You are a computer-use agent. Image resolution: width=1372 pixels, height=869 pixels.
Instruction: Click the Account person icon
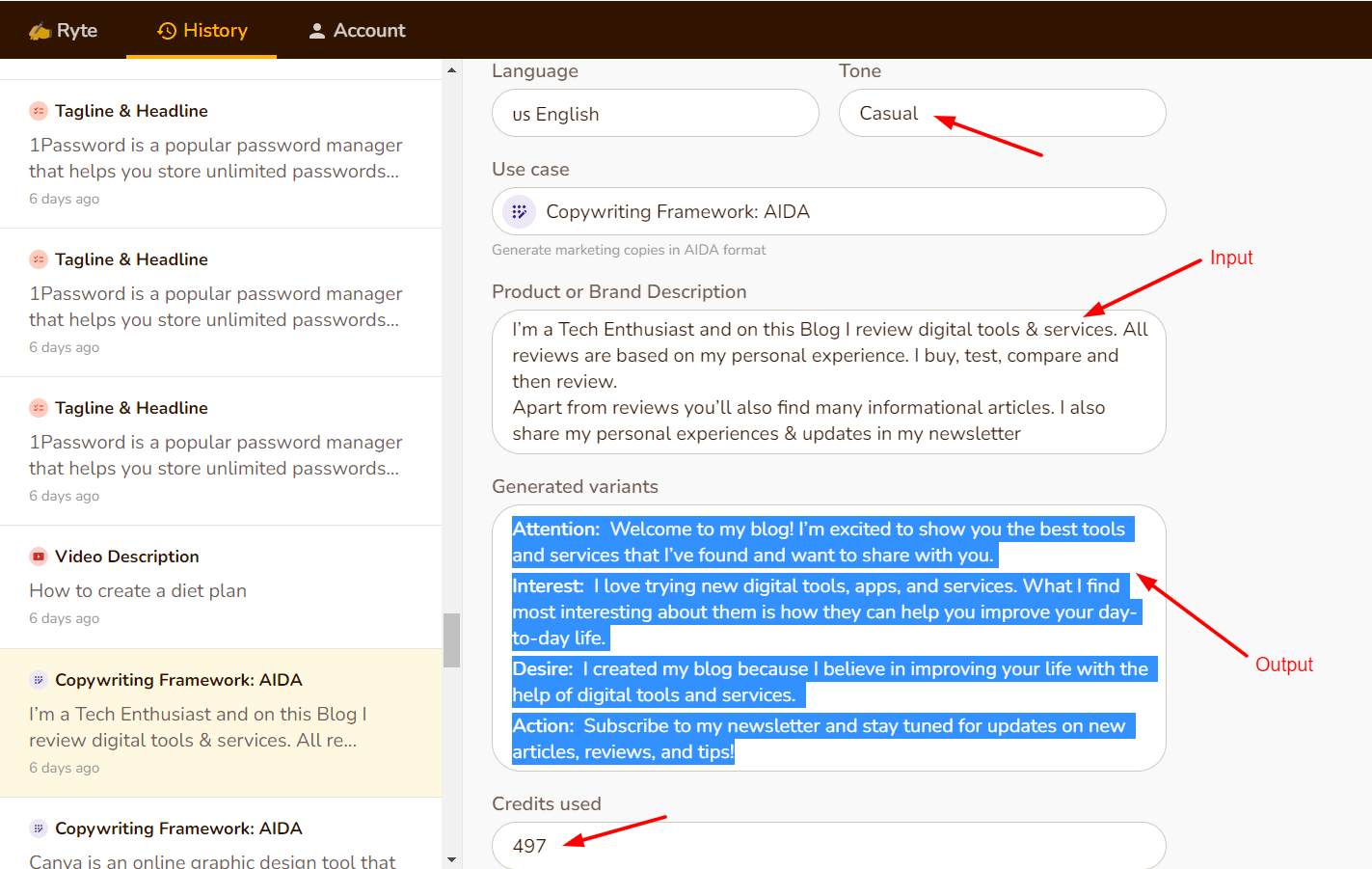(x=316, y=31)
